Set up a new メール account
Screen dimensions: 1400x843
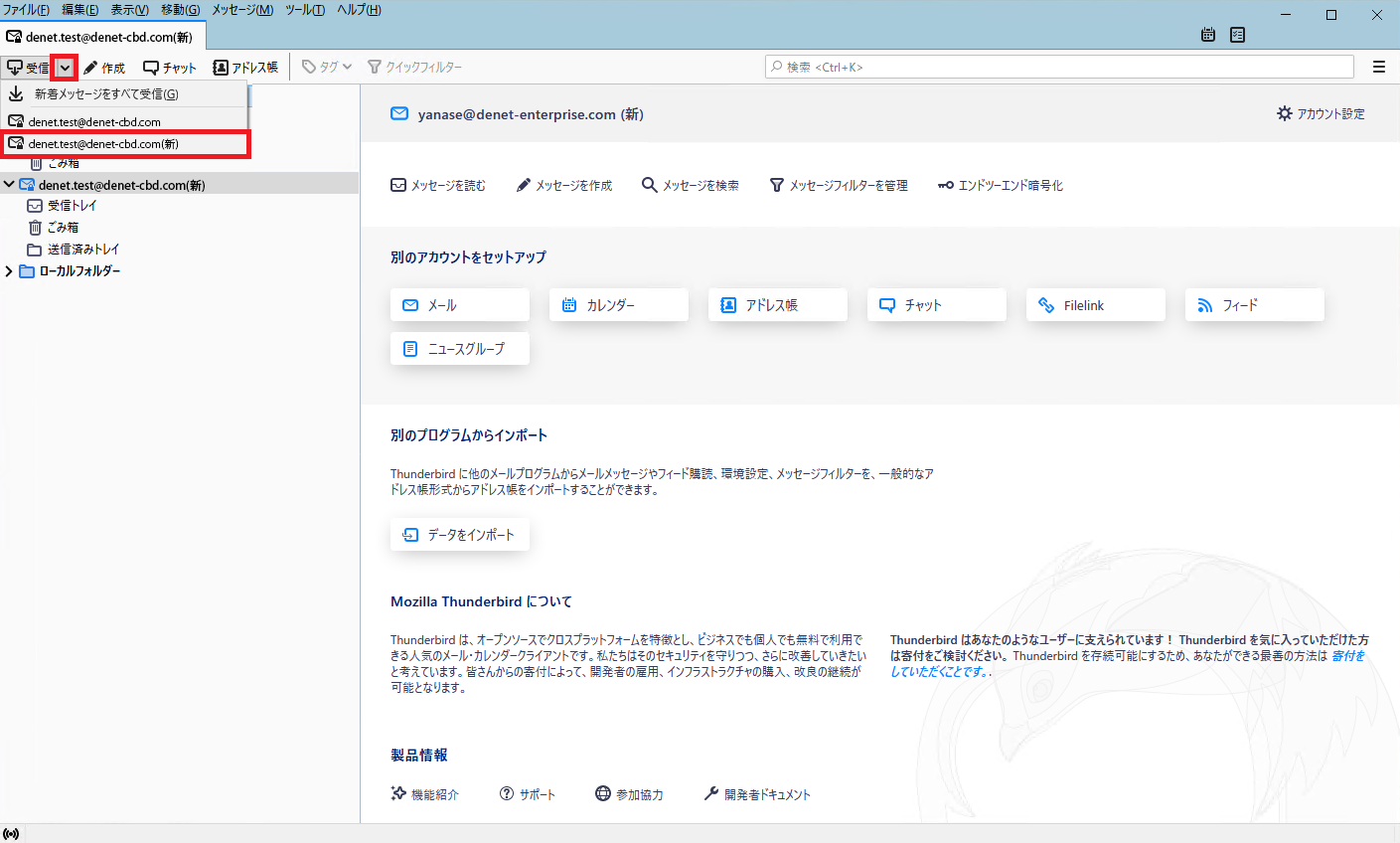pos(460,305)
